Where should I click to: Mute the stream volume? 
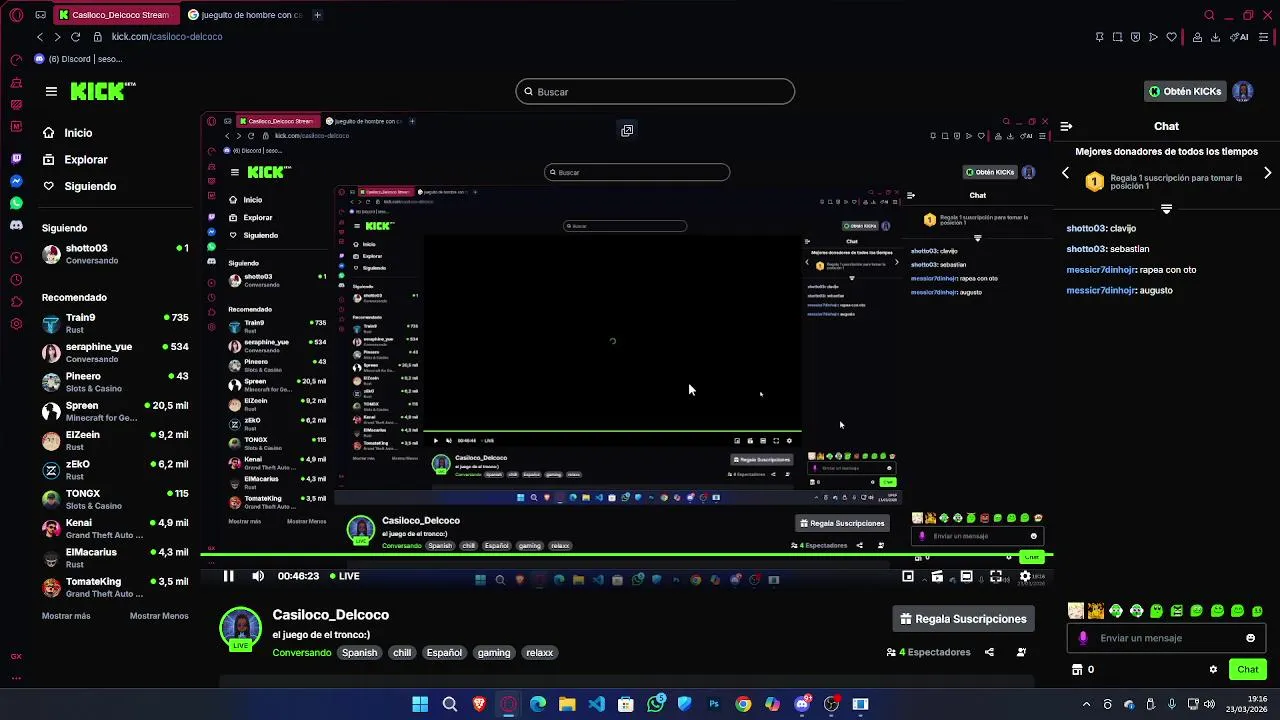pyautogui.click(x=258, y=576)
